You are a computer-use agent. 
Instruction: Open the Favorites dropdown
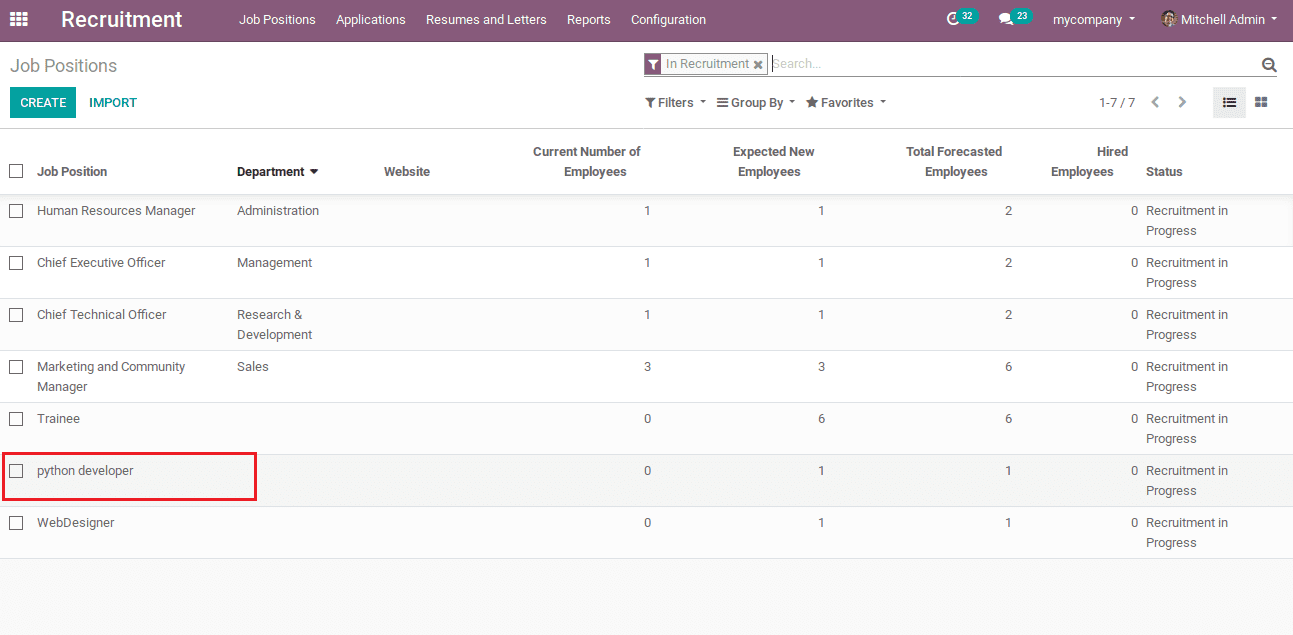click(846, 103)
